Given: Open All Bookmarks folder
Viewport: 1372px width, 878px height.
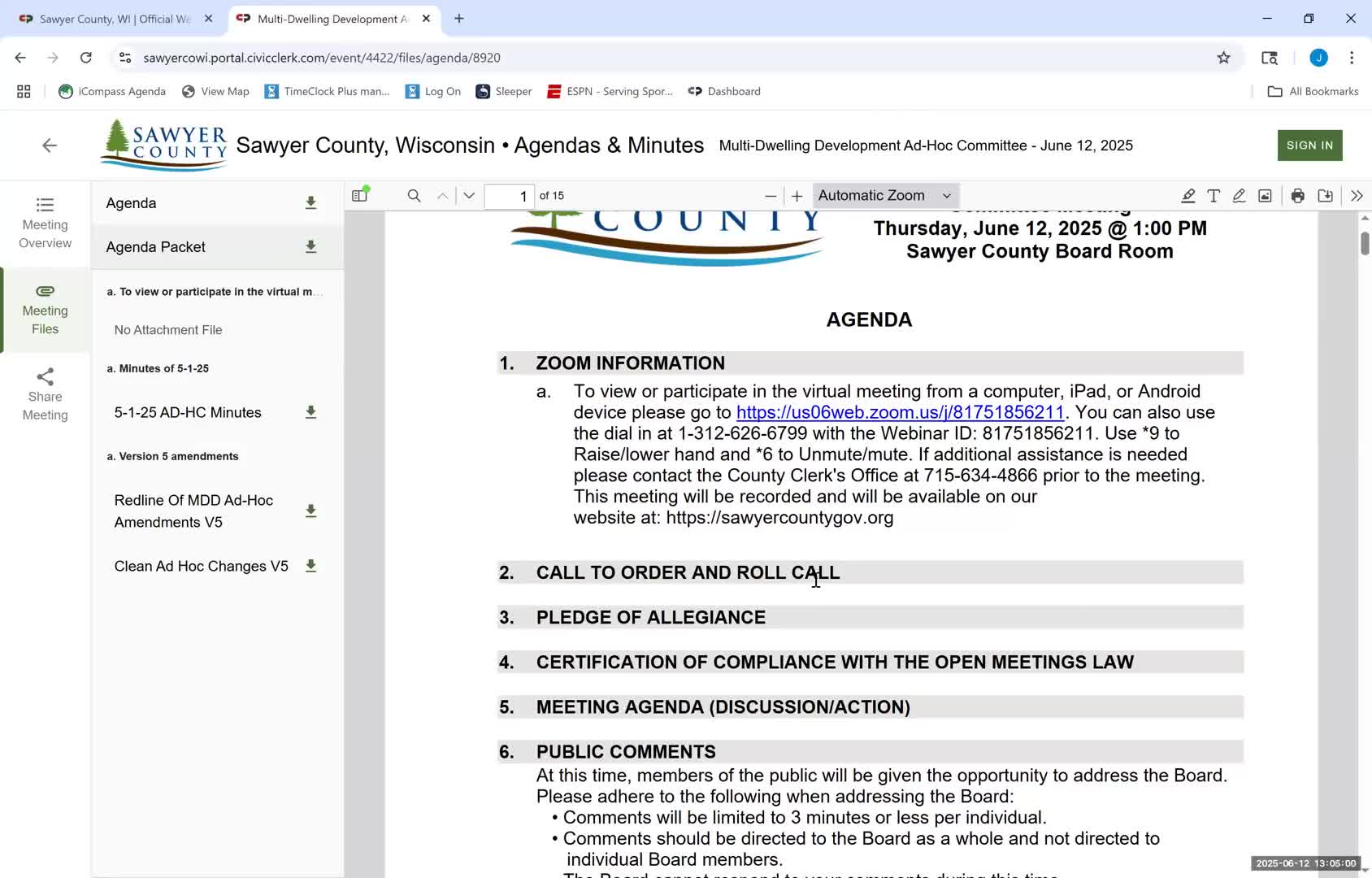Looking at the screenshot, I should (x=1313, y=92).
